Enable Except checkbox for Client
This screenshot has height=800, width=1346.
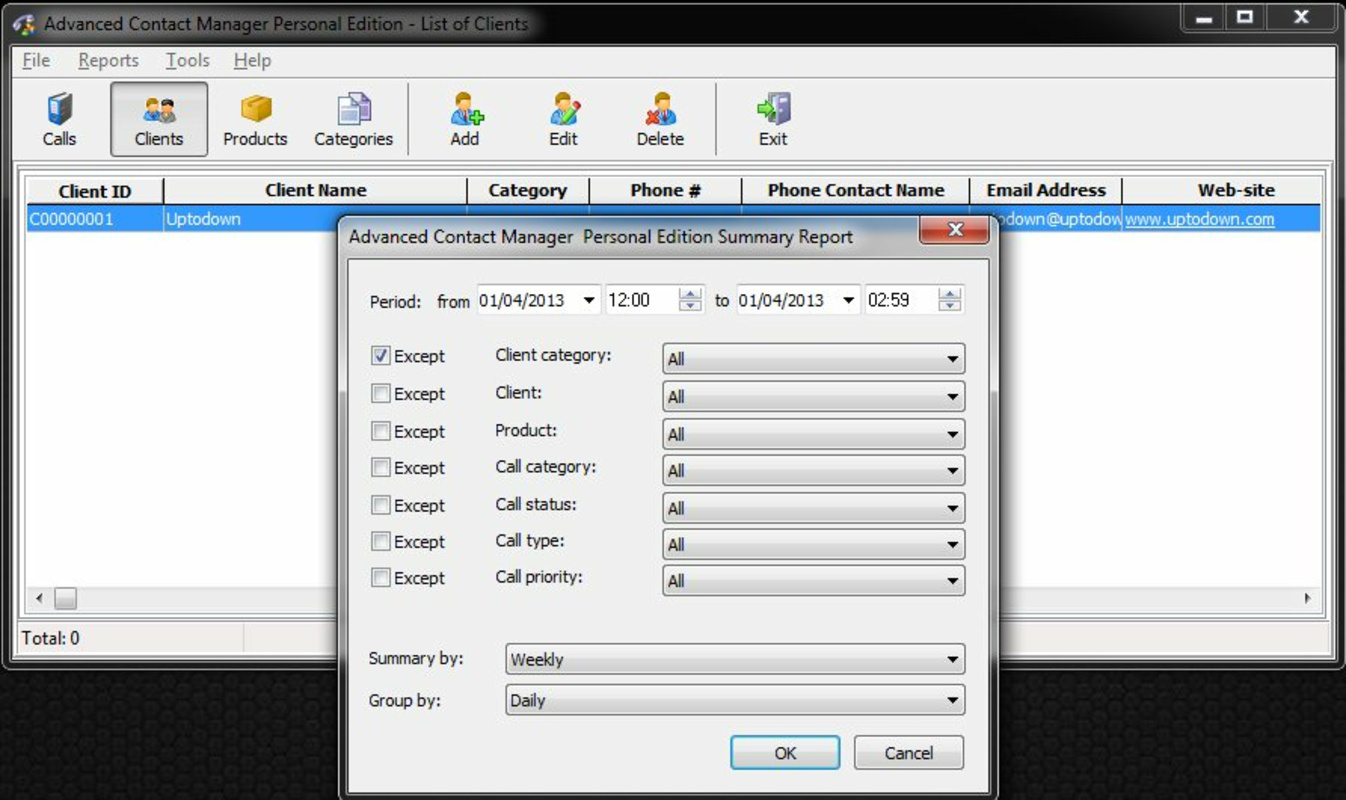[x=380, y=393]
